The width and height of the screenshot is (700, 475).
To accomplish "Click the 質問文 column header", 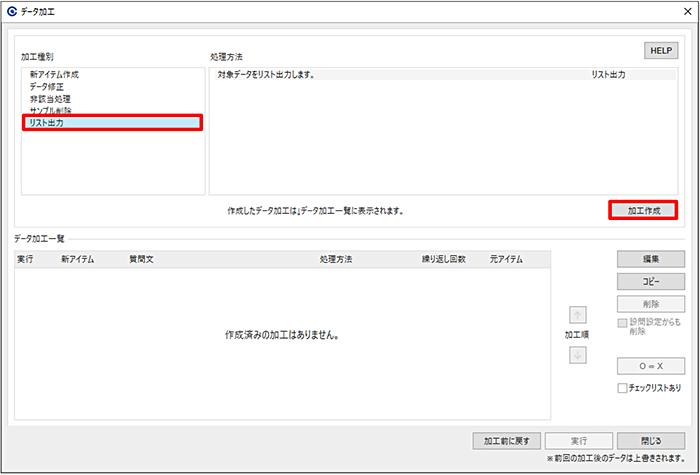I will click(142, 259).
